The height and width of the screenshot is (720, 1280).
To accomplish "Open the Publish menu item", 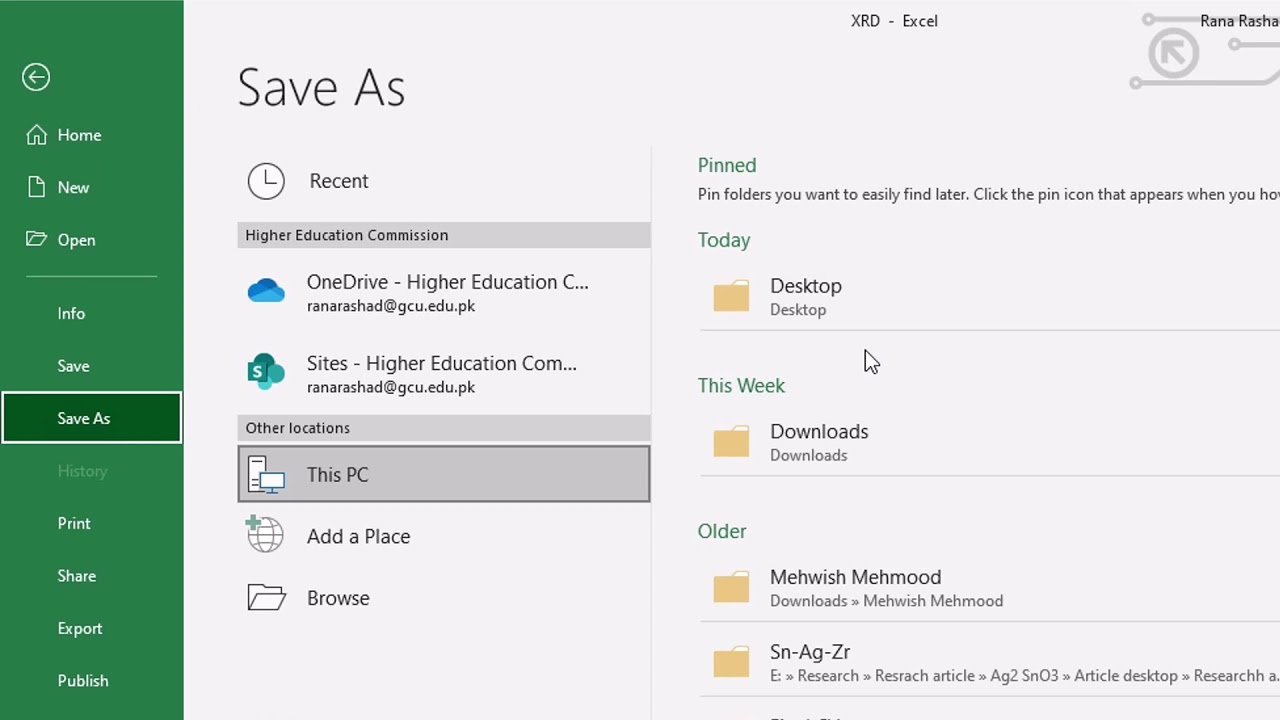I will point(83,680).
